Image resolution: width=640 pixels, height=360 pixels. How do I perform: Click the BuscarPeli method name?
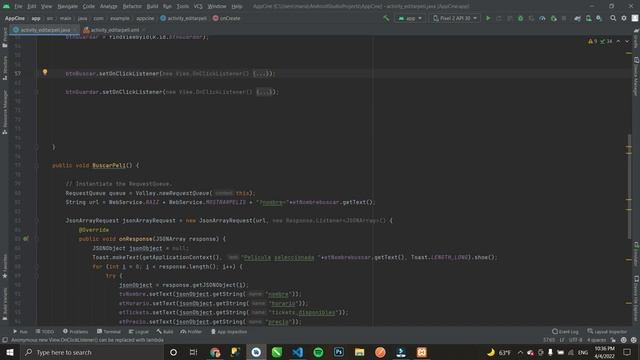click(x=109, y=165)
